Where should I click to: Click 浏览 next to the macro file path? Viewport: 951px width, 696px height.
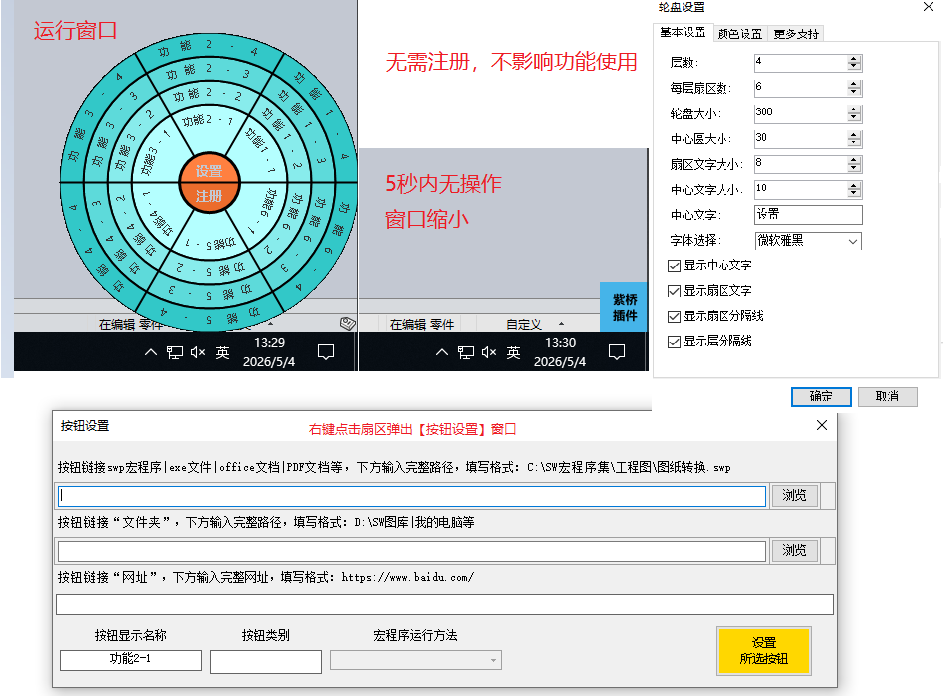point(794,496)
